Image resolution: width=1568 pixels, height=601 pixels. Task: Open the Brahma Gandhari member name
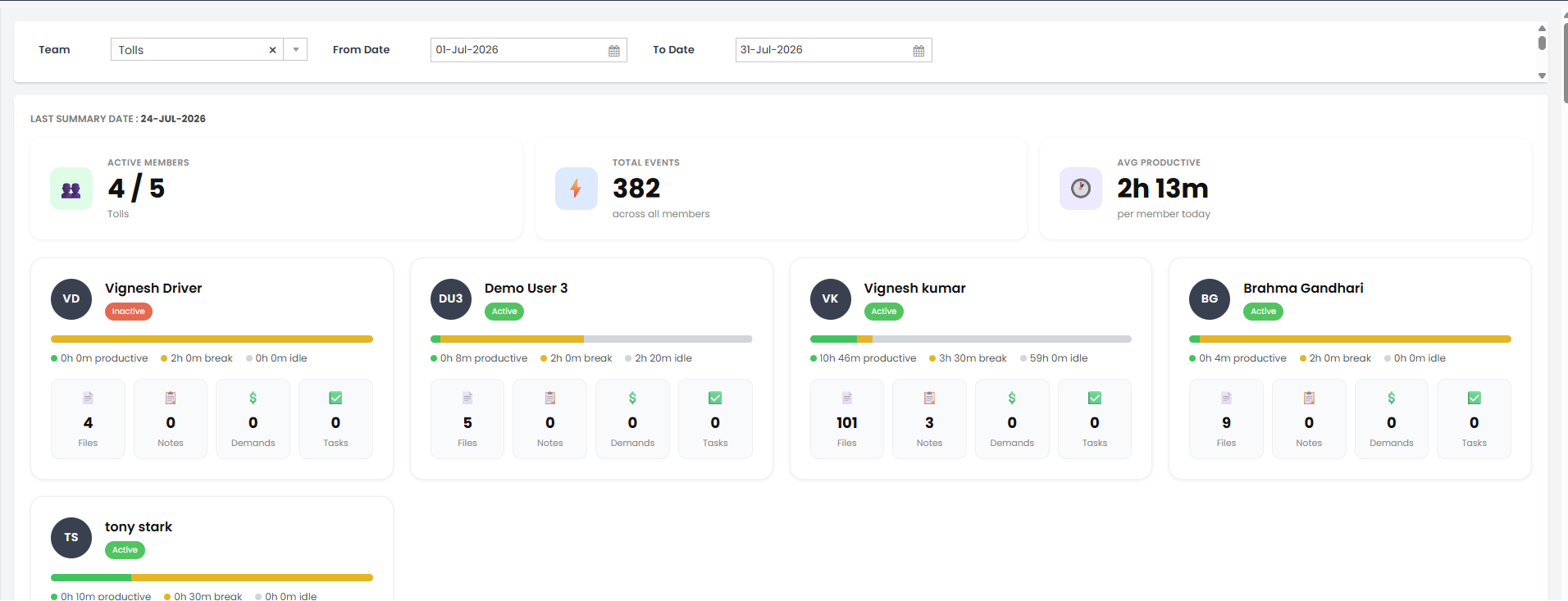tap(1303, 289)
